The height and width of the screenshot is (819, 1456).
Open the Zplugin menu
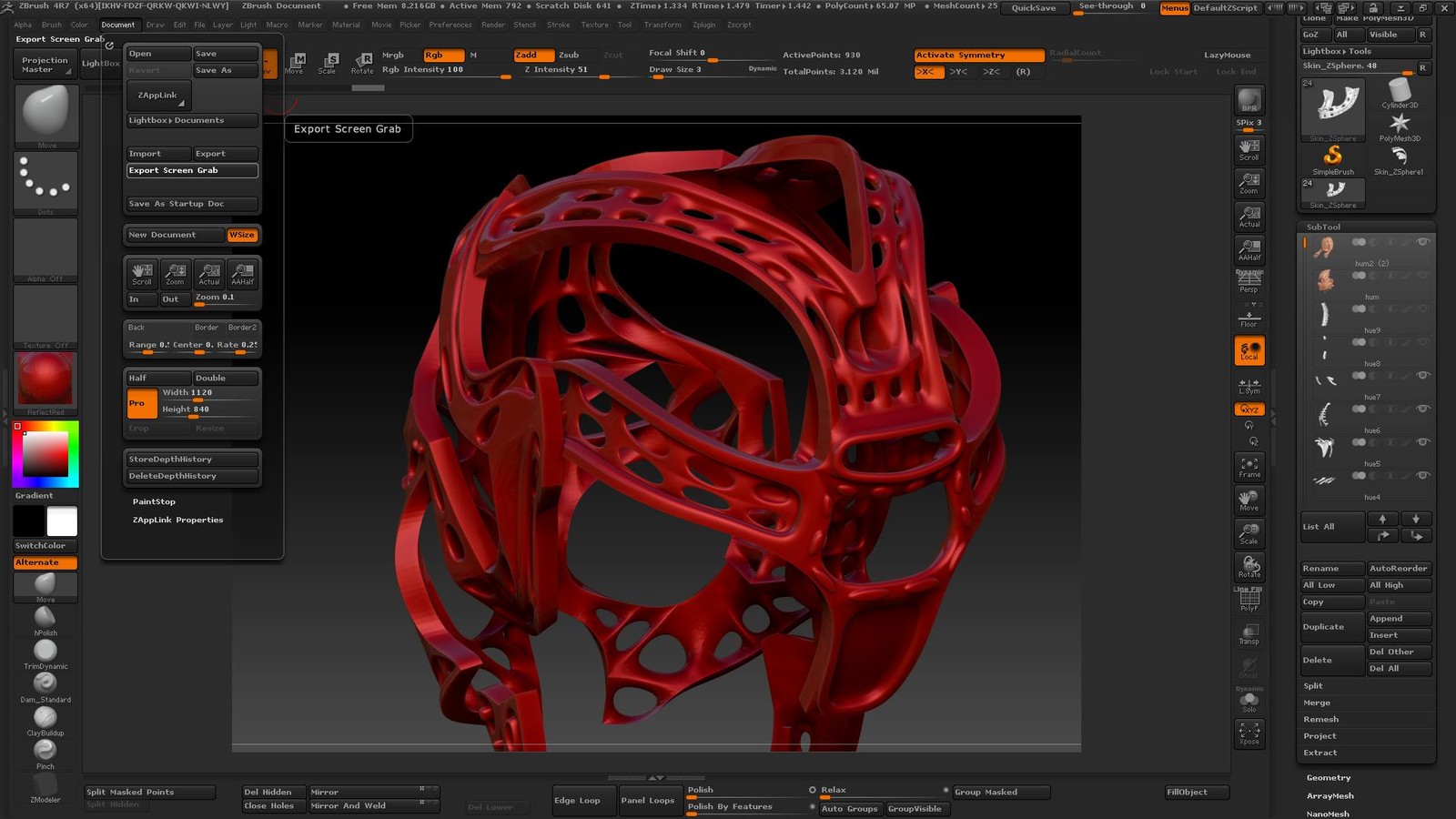704,25
